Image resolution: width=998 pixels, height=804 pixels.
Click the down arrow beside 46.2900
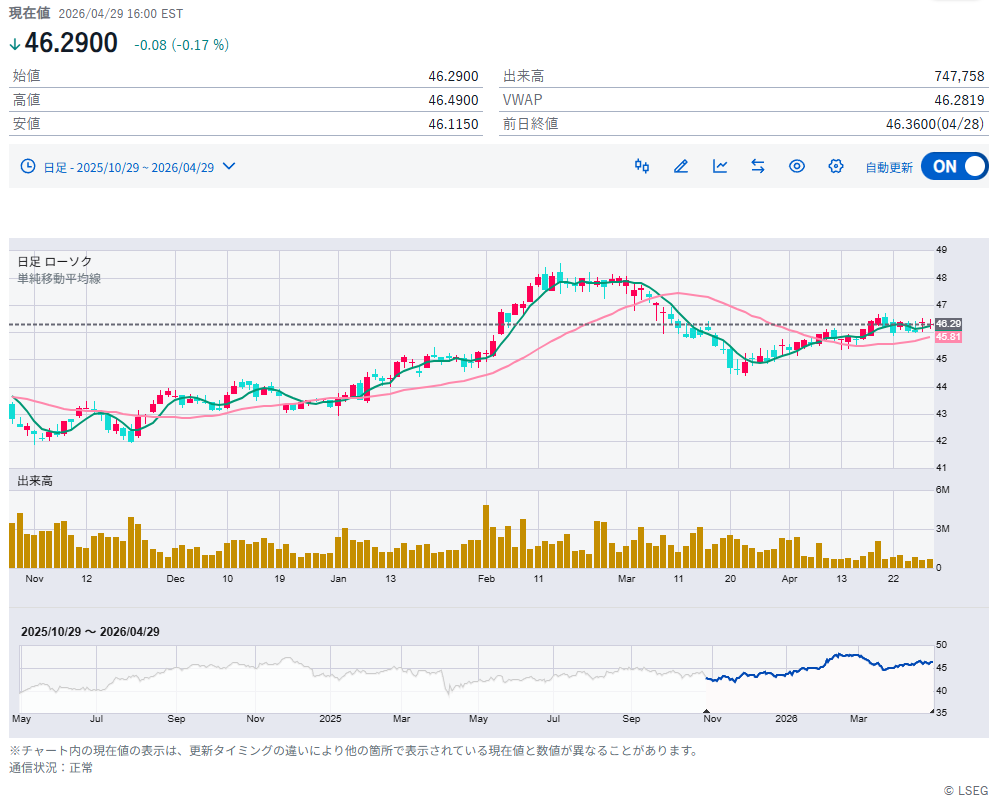point(15,44)
